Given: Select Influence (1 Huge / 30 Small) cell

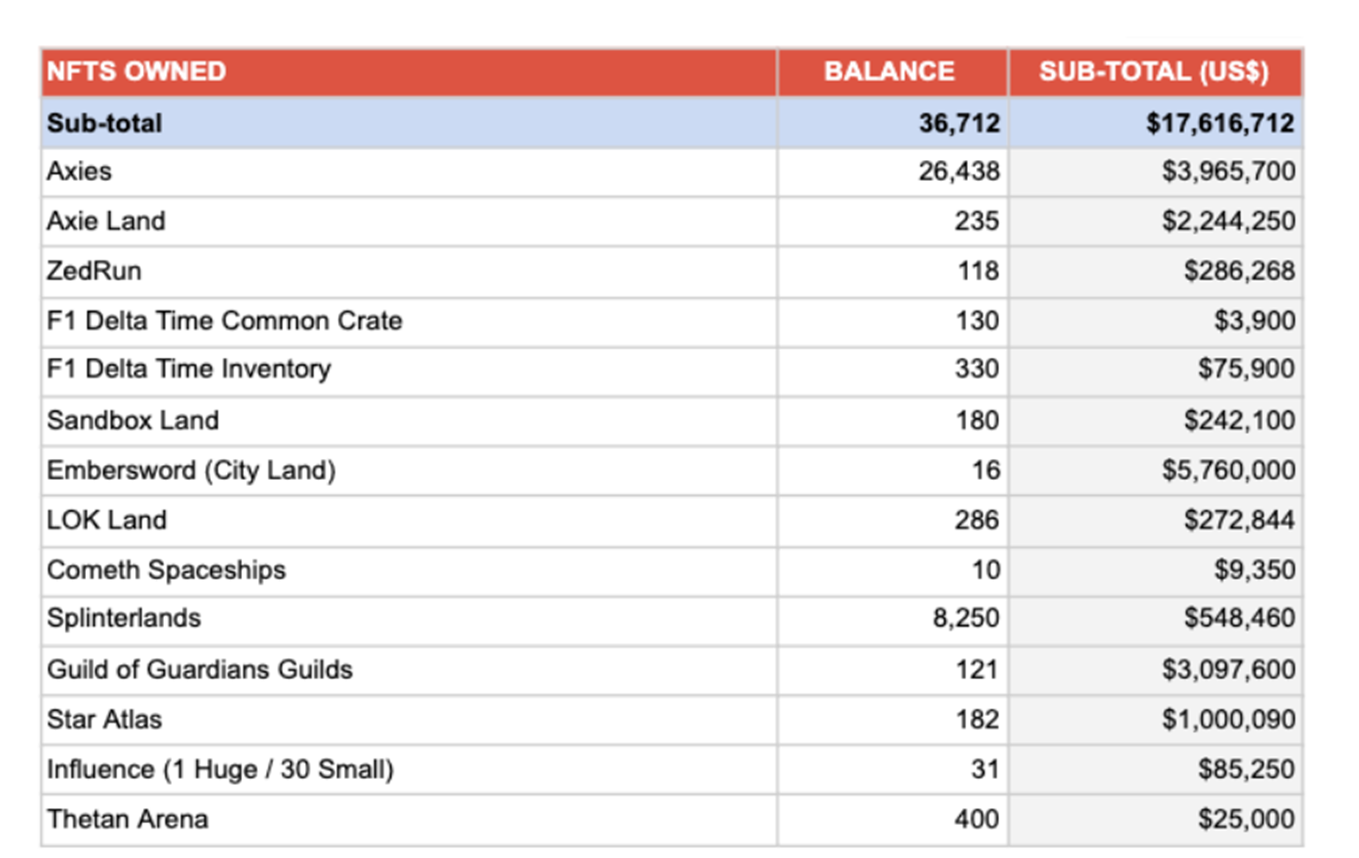Looking at the screenshot, I should pyautogui.click(x=409, y=769).
